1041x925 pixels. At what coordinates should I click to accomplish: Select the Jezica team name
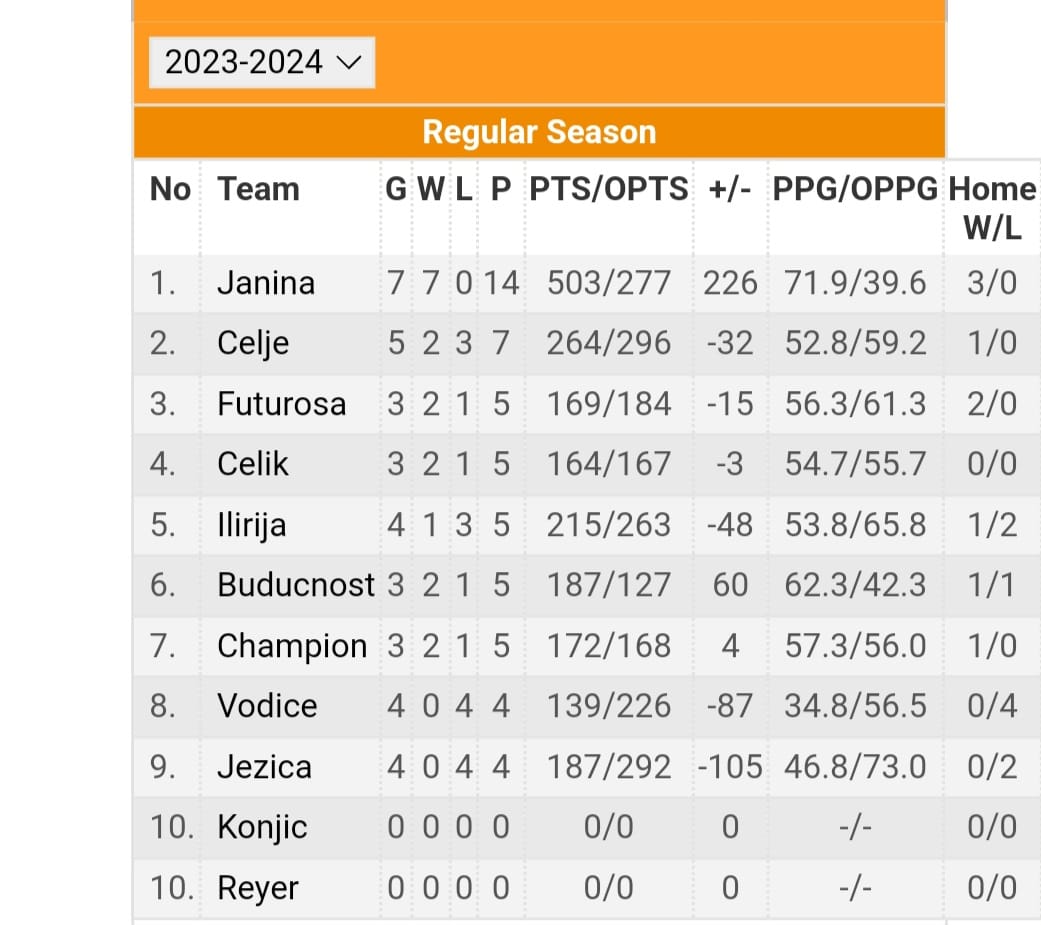(x=264, y=767)
